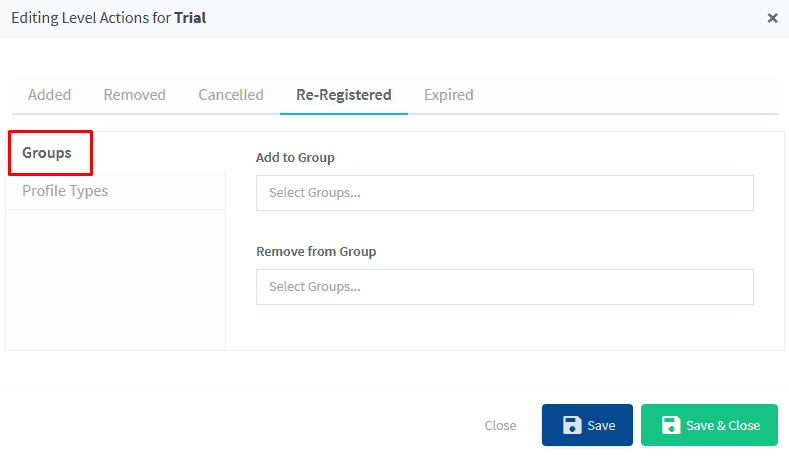Close the dialog with the X icon
The height and width of the screenshot is (456, 789).
coord(772,18)
